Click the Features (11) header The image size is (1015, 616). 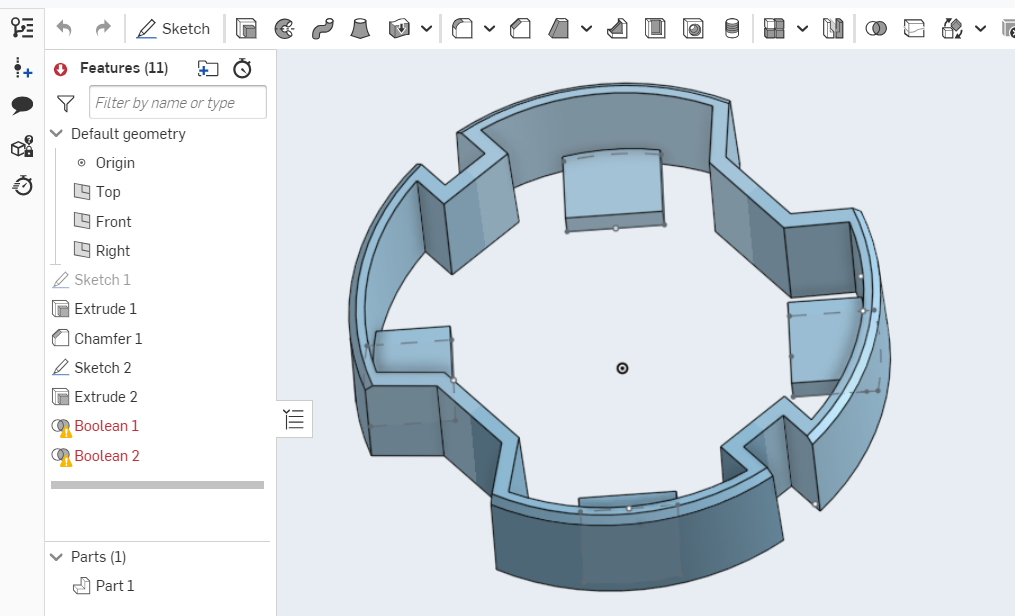pos(124,68)
